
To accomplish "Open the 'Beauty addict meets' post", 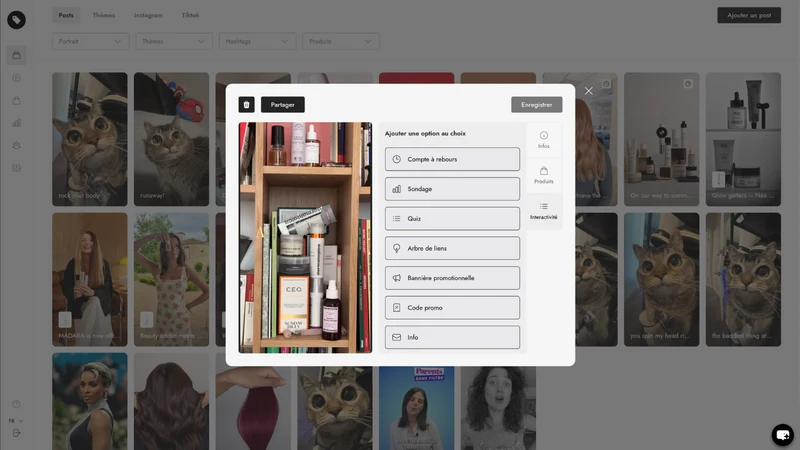I will point(171,280).
